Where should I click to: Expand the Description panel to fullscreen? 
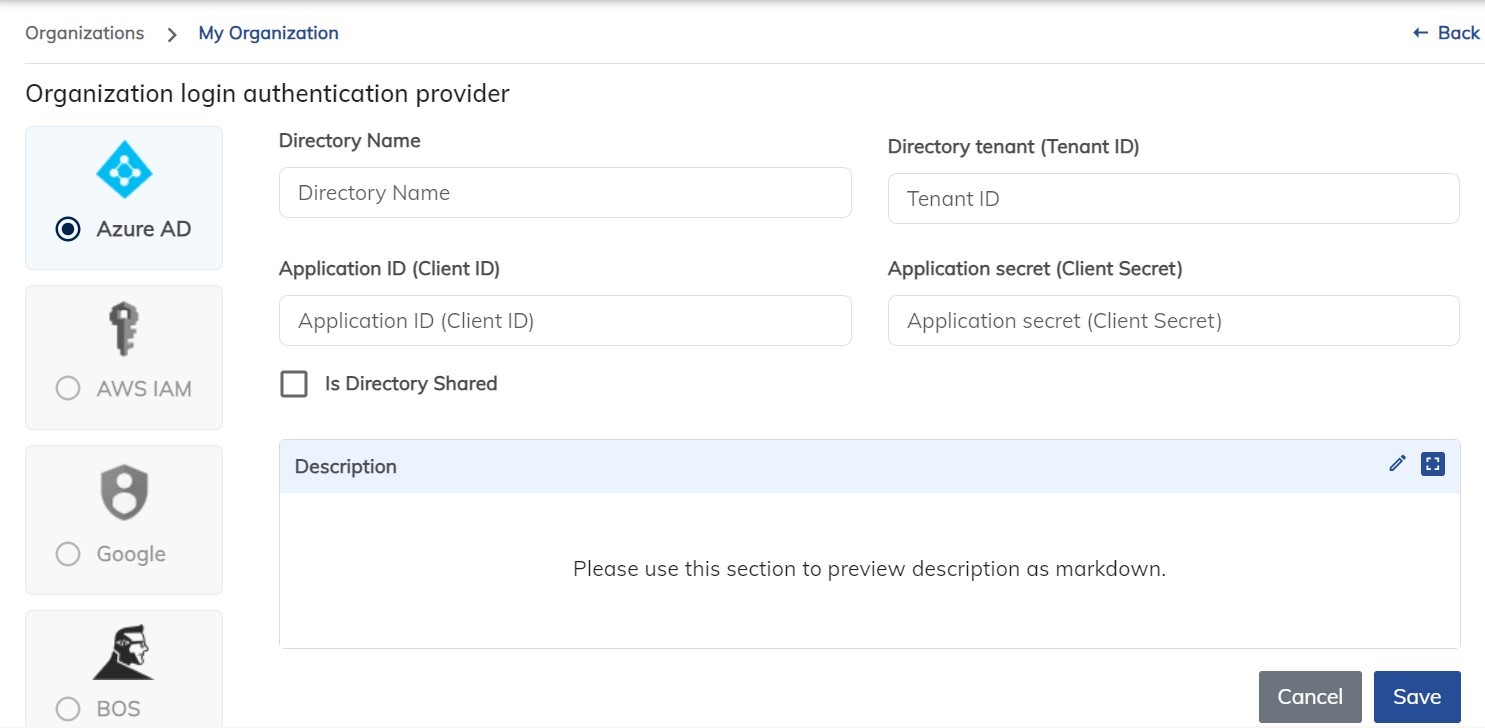[x=1433, y=464]
